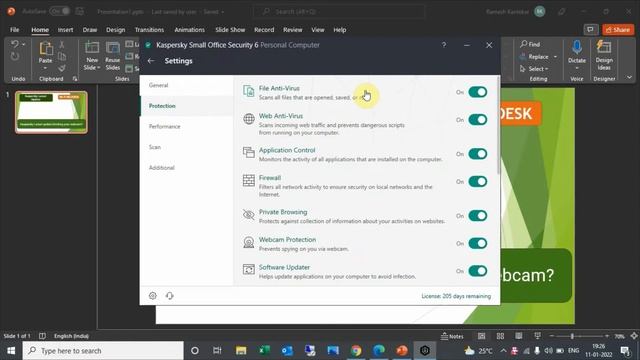Click the Cut scissors icon
Screen dimensions: 640x360
(x=62, y=44)
